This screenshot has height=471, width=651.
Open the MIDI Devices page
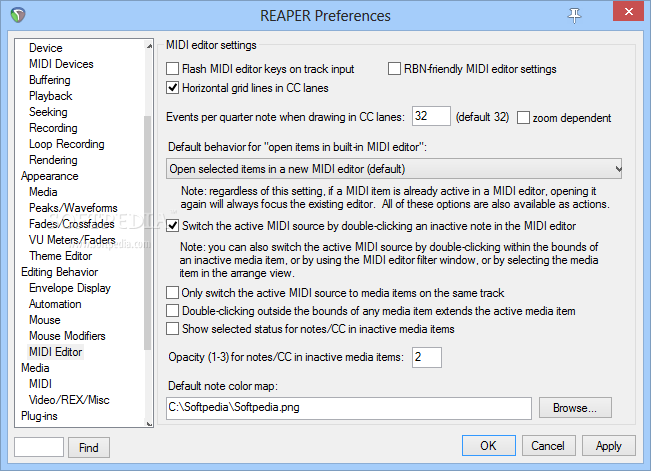click(x=61, y=64)
